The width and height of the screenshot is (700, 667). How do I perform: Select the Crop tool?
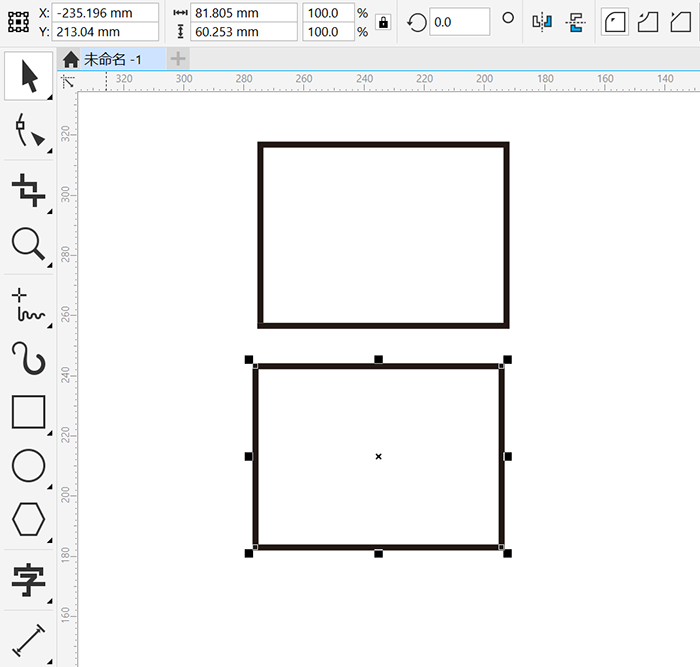point(28,188)
